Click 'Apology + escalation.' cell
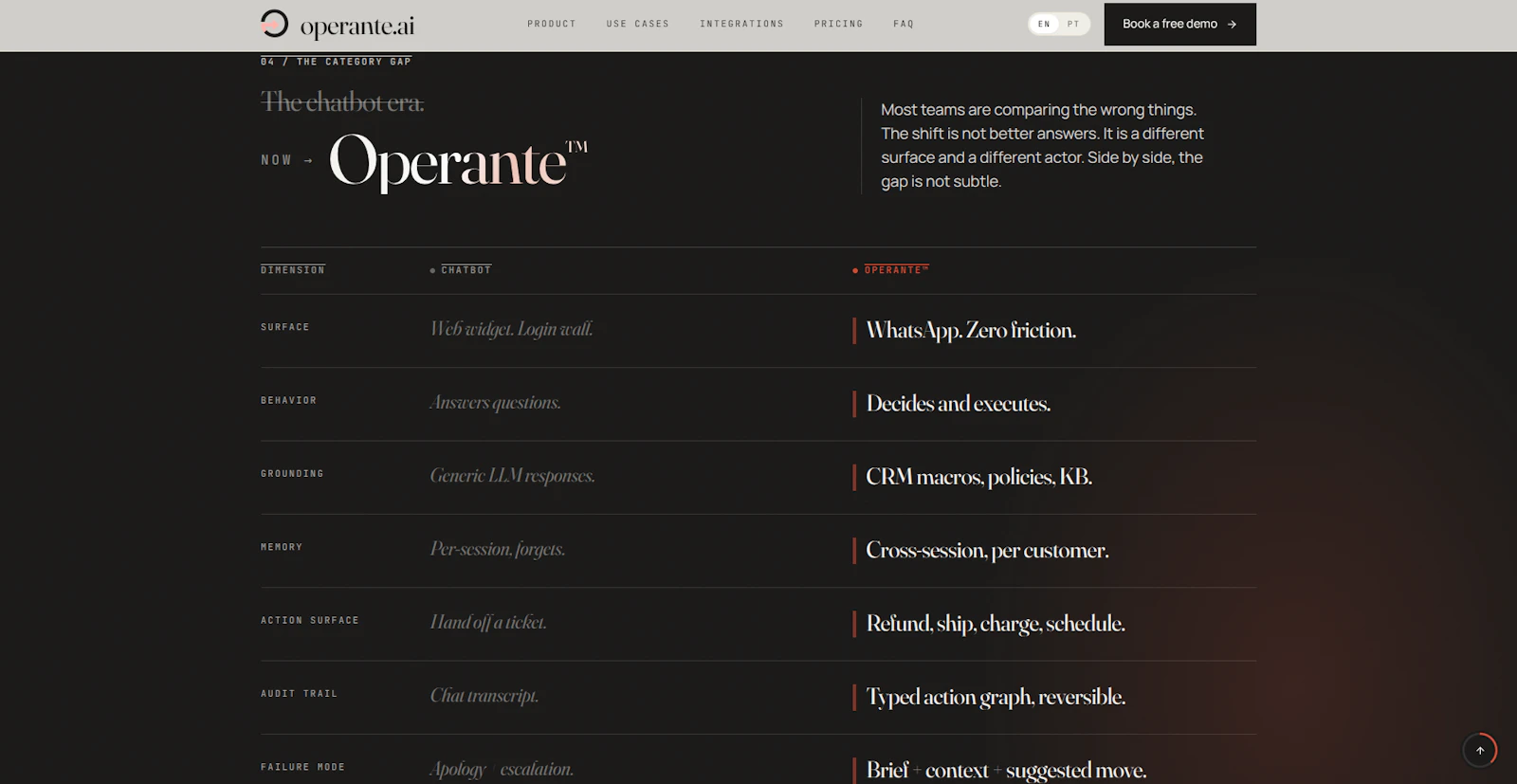This screenshot has width=1517, height=784. pos(502,769)
